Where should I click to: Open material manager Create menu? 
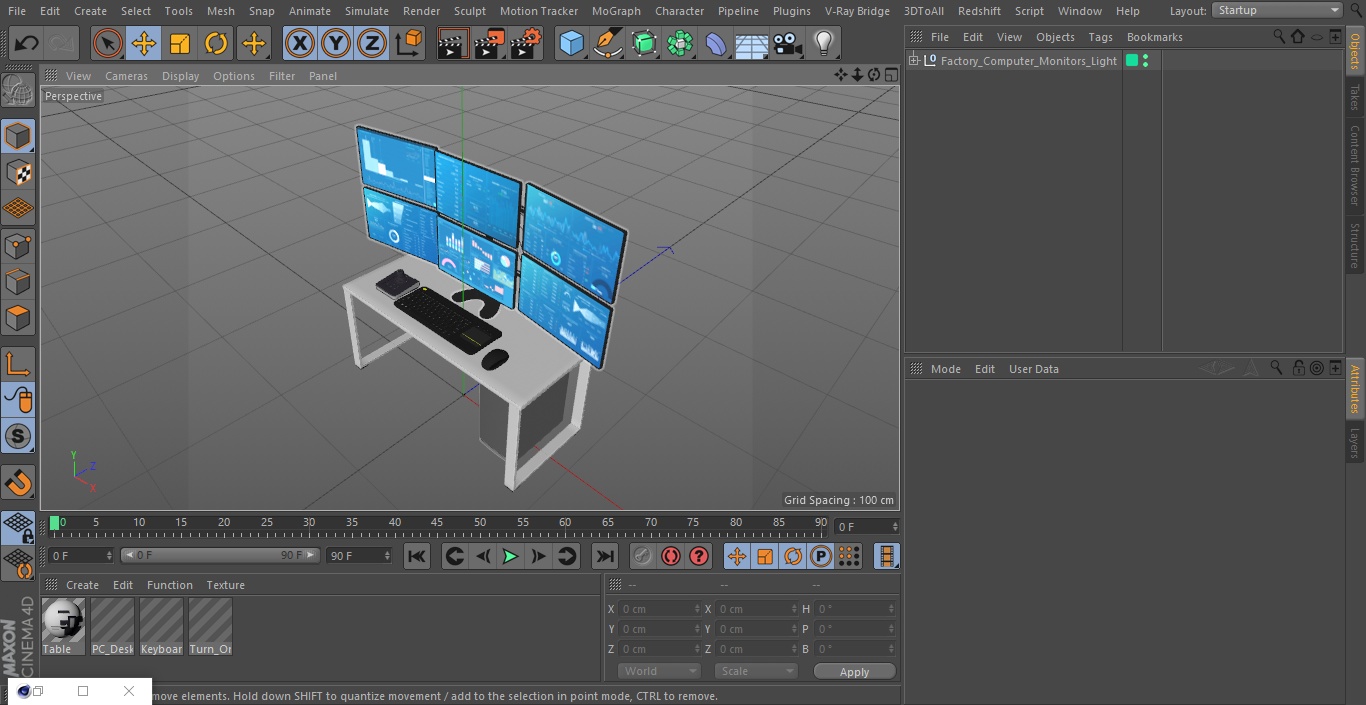pyautogui.click(x=82, y=585)
